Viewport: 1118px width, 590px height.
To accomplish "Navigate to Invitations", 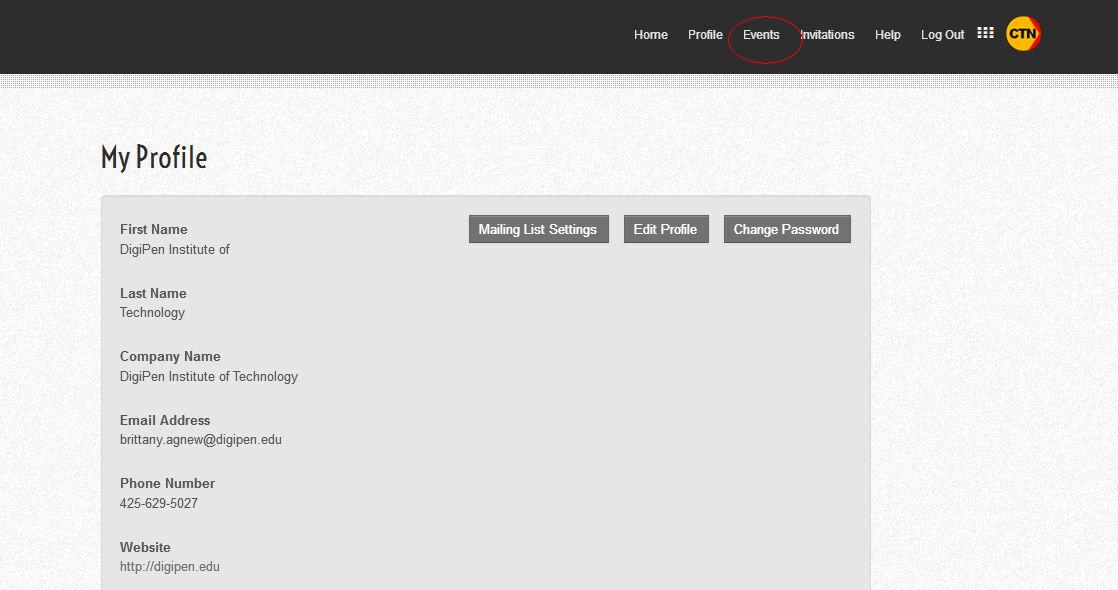I will [x=828, y=35].
